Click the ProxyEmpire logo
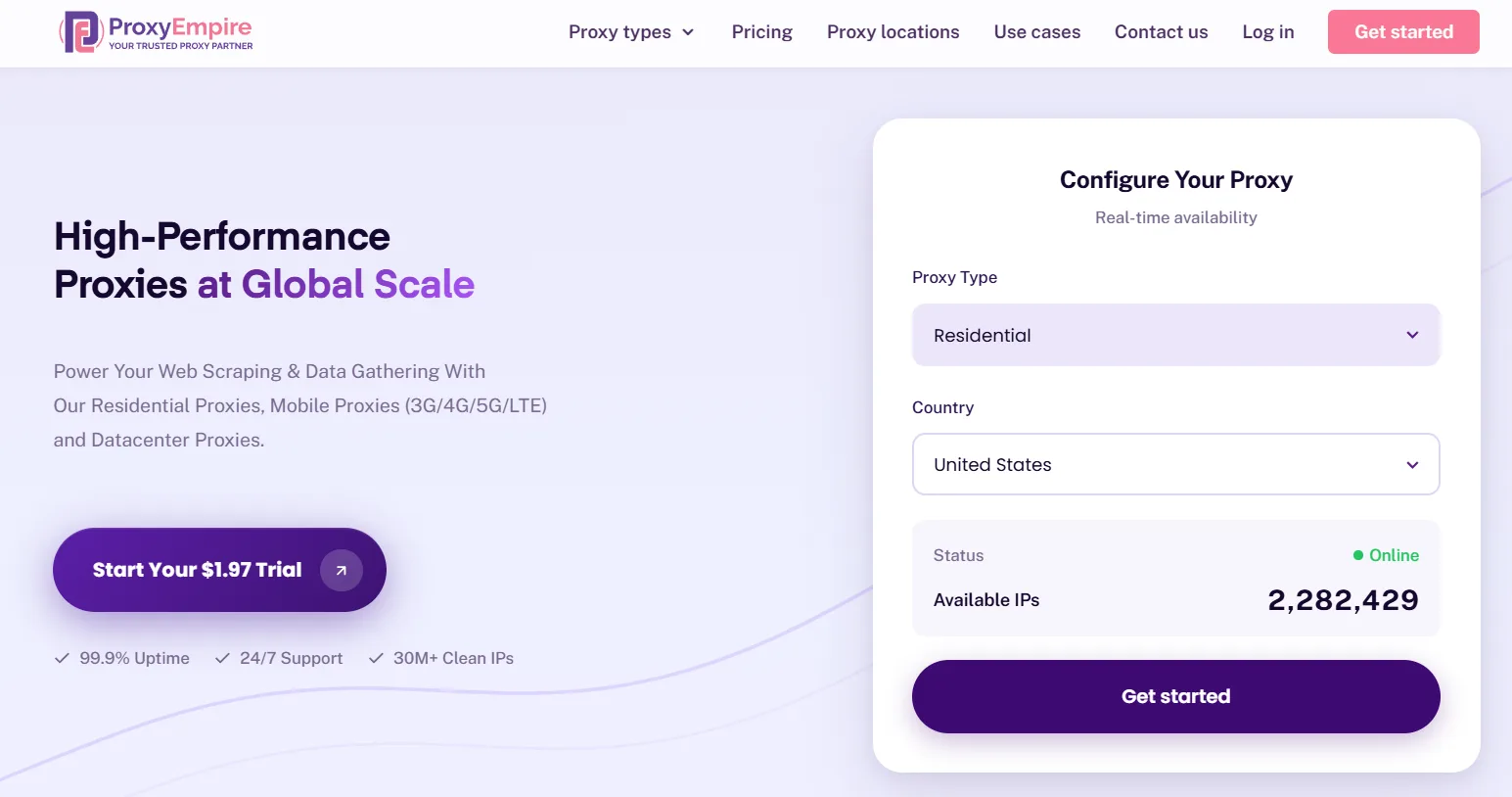The height and width of the screenshot is (797, 1512). click(x=155, y=31)
